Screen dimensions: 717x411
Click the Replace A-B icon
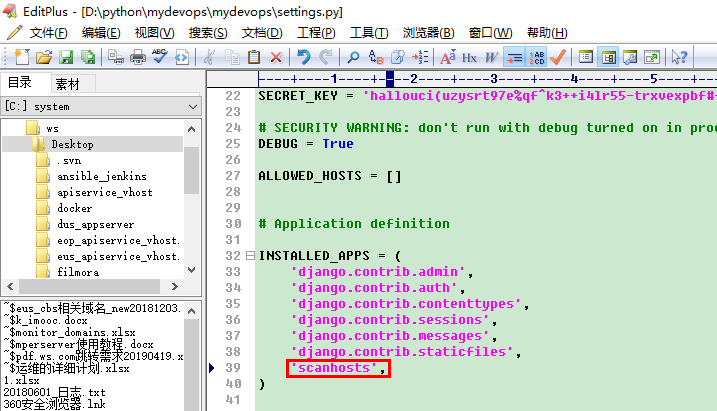pyautogui.click(x=375, y=57)
